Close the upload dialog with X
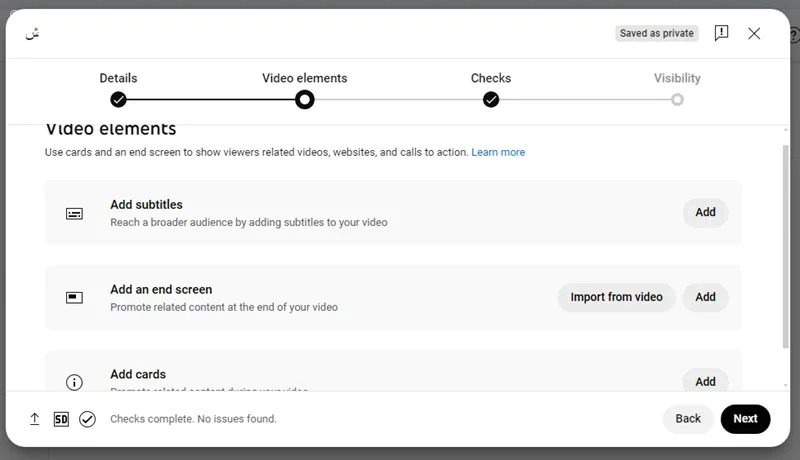The width and height of the screenshot is (800, 460). pos(754,34)
